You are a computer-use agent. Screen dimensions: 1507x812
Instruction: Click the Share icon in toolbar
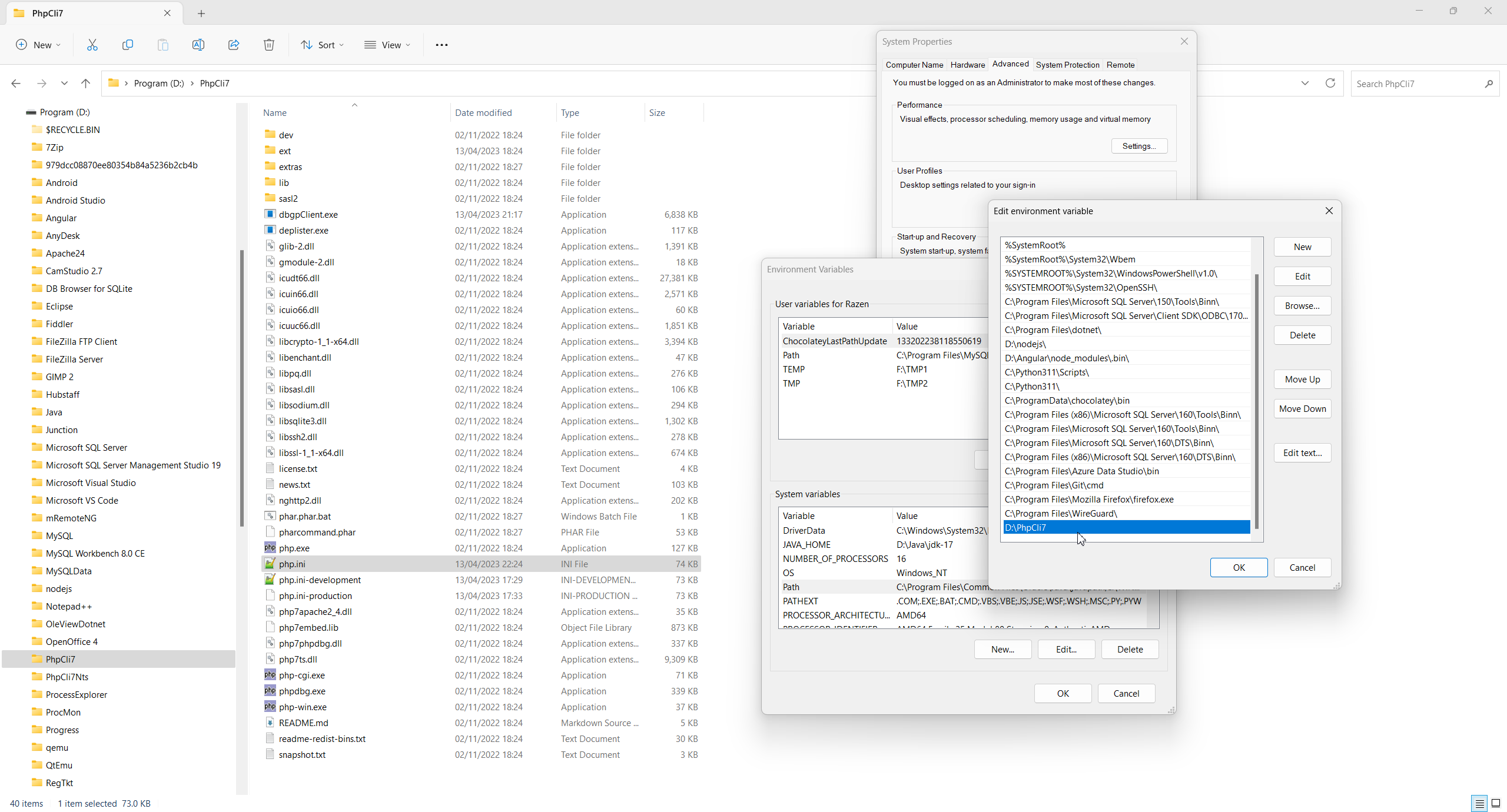234,45
